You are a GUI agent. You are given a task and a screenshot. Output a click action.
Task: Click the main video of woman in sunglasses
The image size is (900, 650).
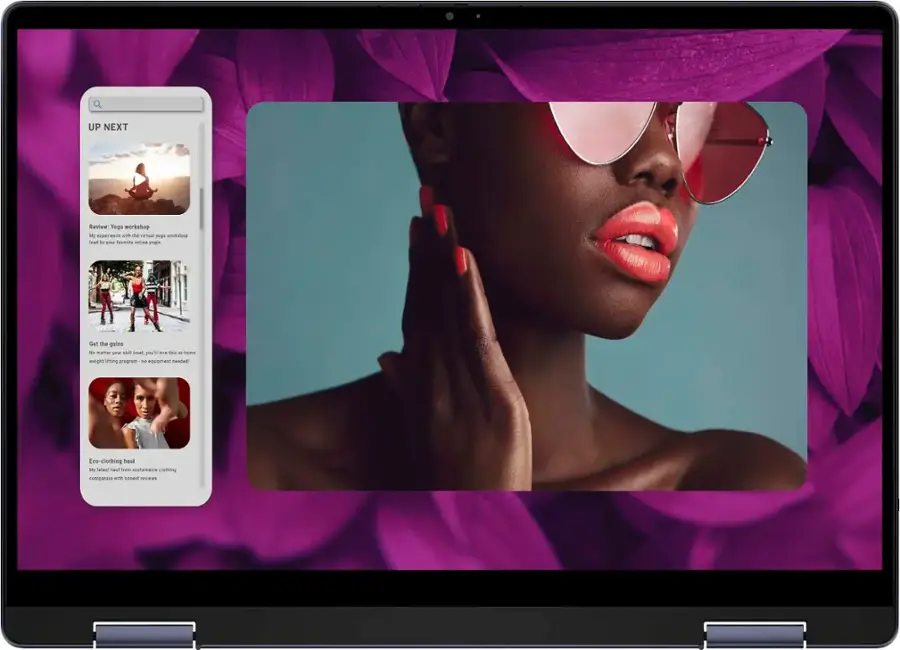point(526,296)
